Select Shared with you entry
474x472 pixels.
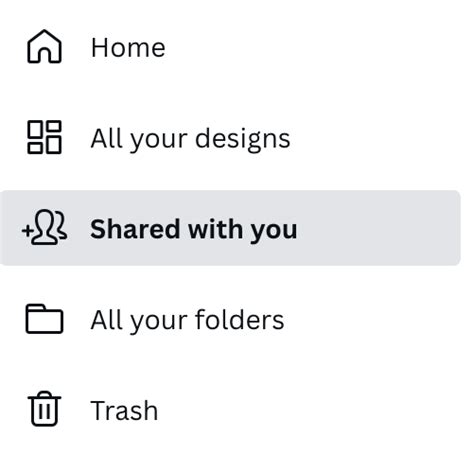pyautogui.click(x=230, y=228)
